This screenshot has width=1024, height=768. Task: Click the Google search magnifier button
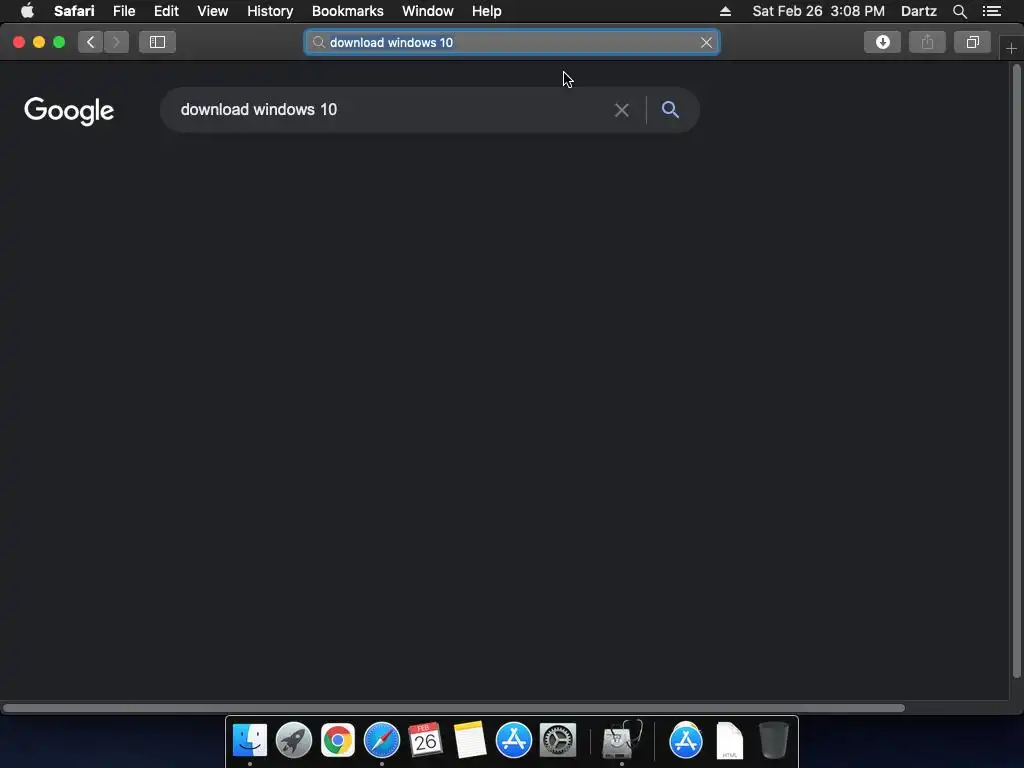[x=670, y=109]
